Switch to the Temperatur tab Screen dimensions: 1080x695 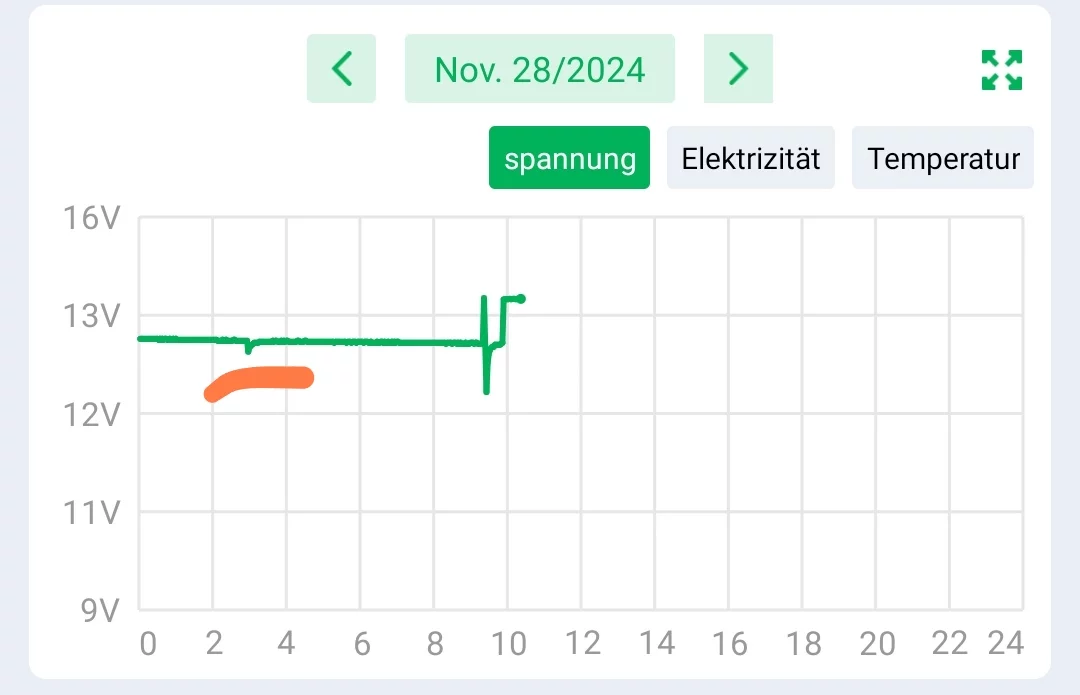pos(943,158)
